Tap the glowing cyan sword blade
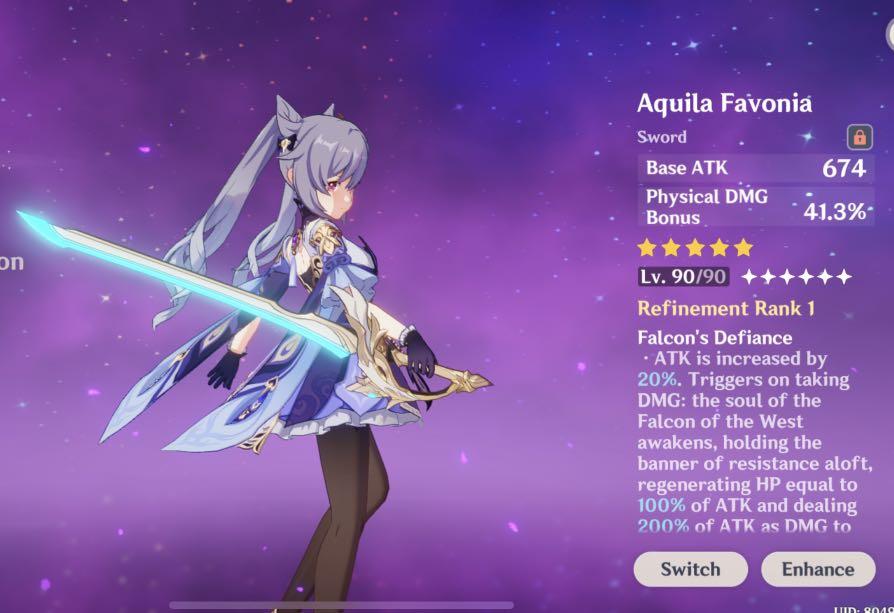Image resolution: width=894 pixels, height=613 pixels. click(x=182, y=282)
